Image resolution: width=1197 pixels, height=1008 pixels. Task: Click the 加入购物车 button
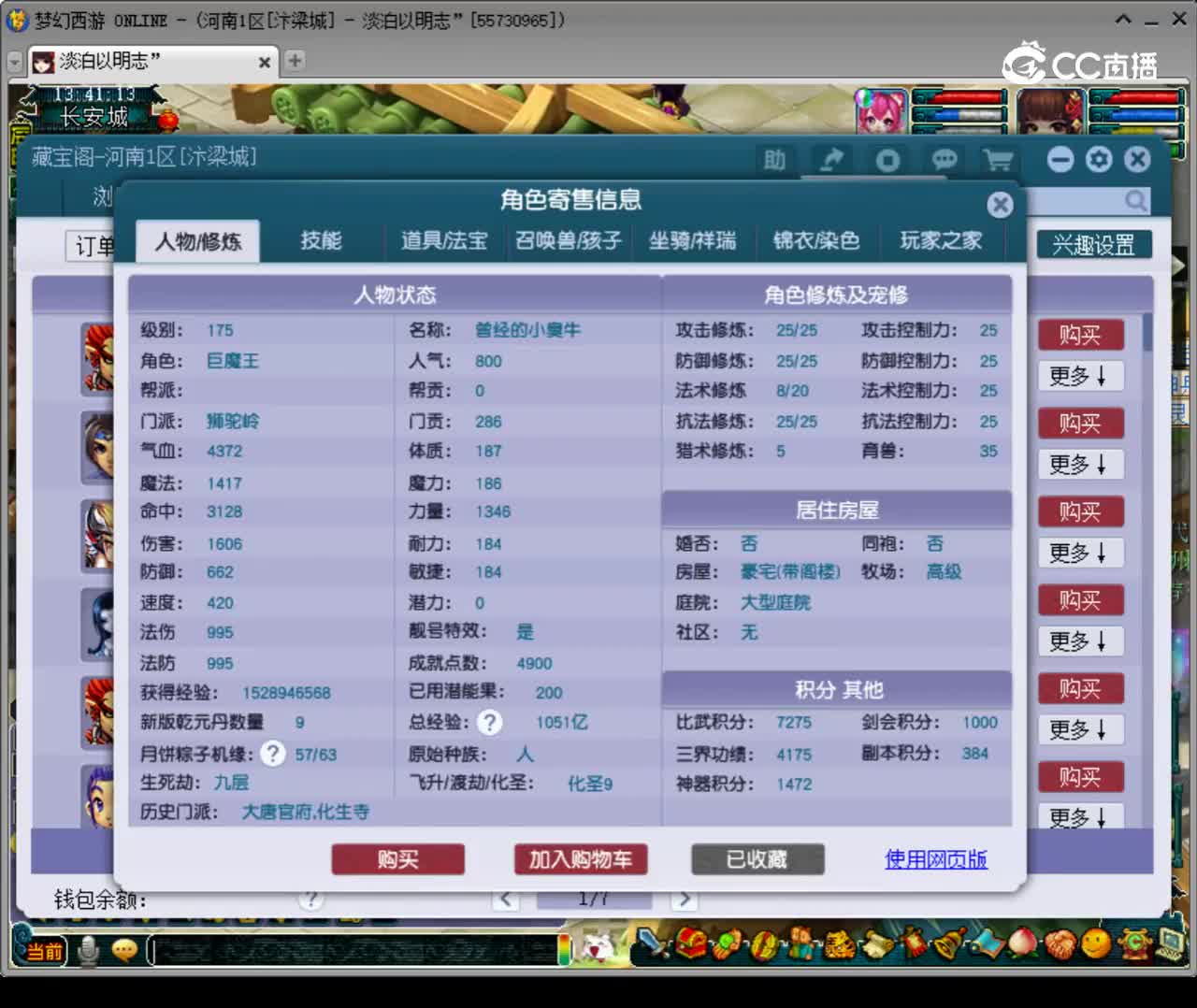581,859
